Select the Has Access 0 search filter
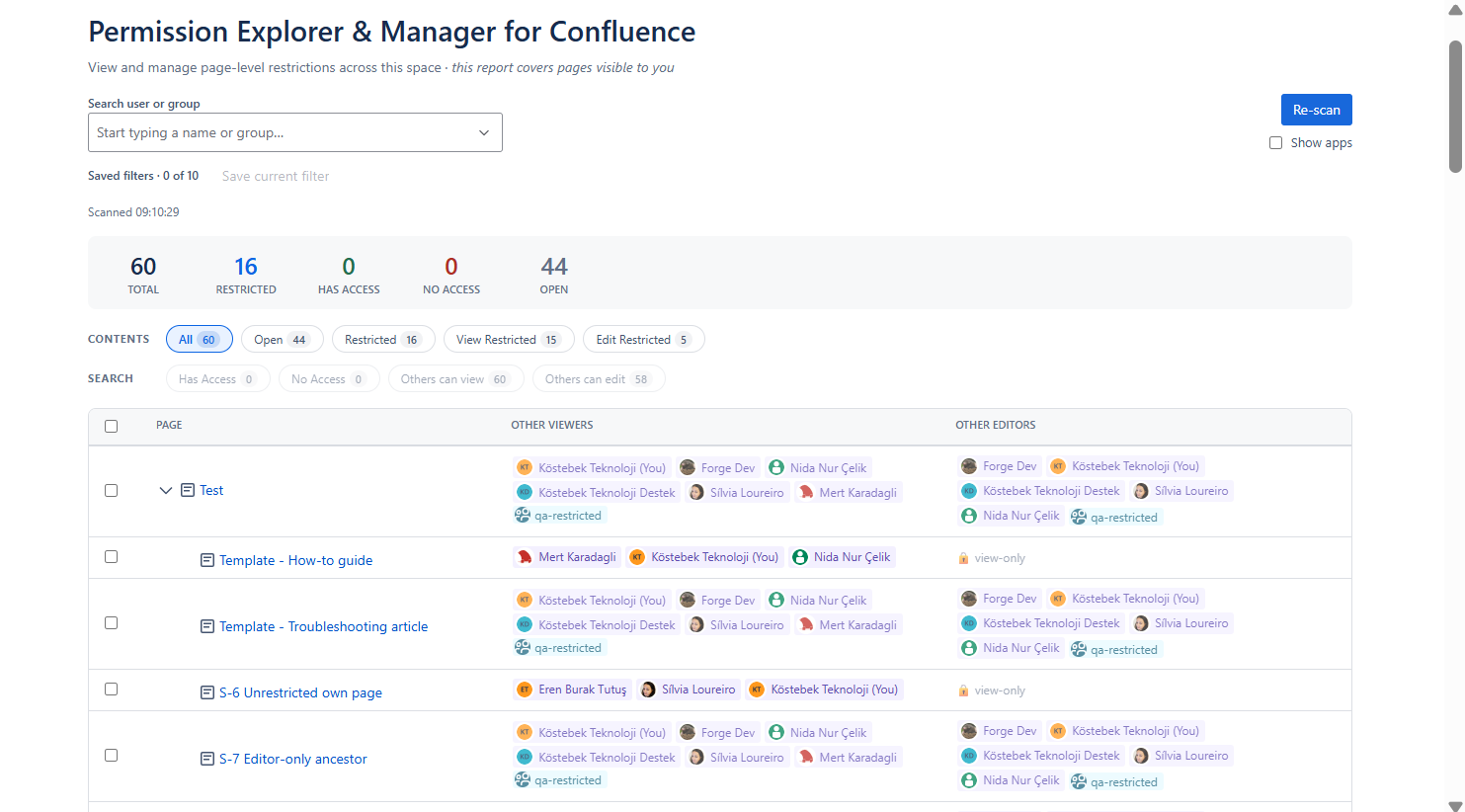 [x=217, y=378]
